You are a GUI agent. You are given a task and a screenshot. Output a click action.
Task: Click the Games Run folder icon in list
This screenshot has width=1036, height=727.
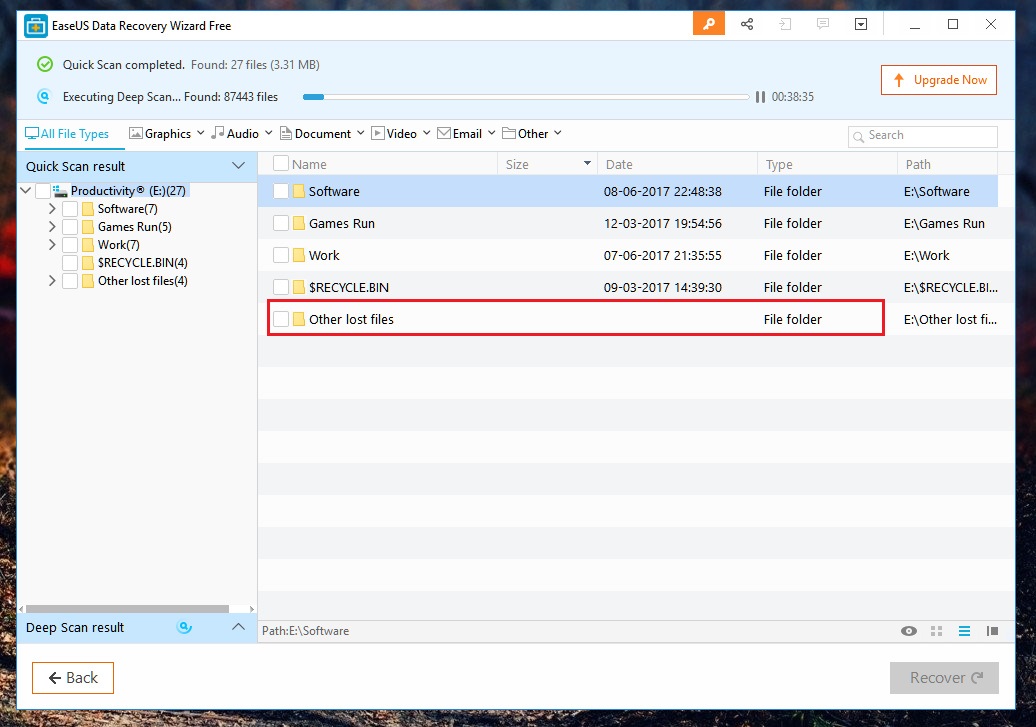[x=299, y=223]
